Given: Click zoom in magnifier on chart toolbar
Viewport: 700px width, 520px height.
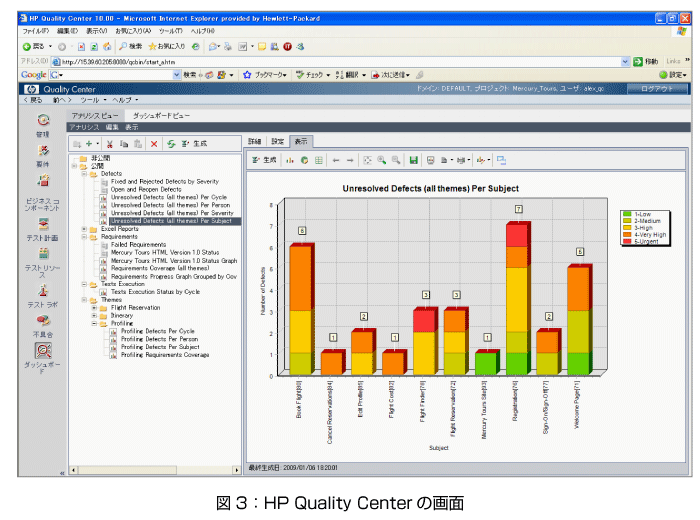Looking at the screenshot, I should (382, 160).
